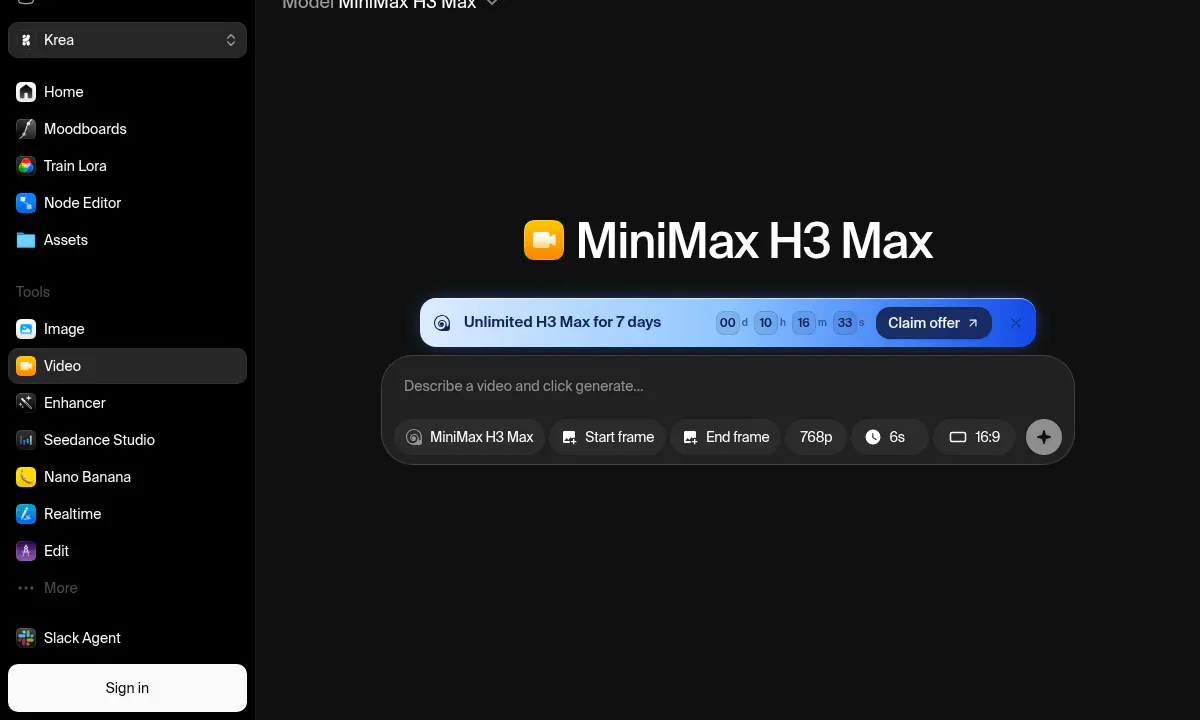Open Node Editor label in sidebar
1200x720 pixels.
tap(83, 203)
